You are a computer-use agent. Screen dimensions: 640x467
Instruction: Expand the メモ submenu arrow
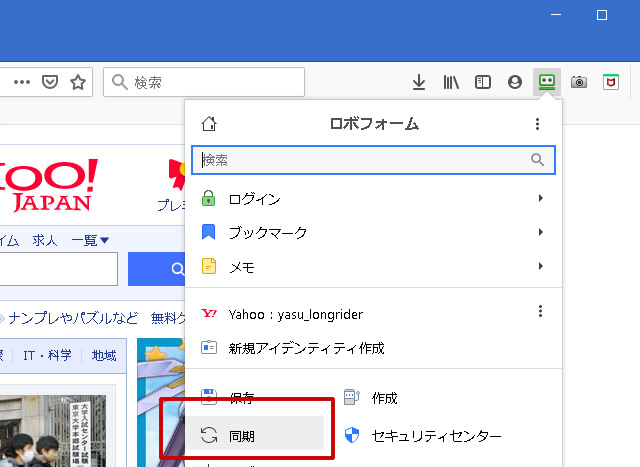pyautogui.click(x=540, y=266)
